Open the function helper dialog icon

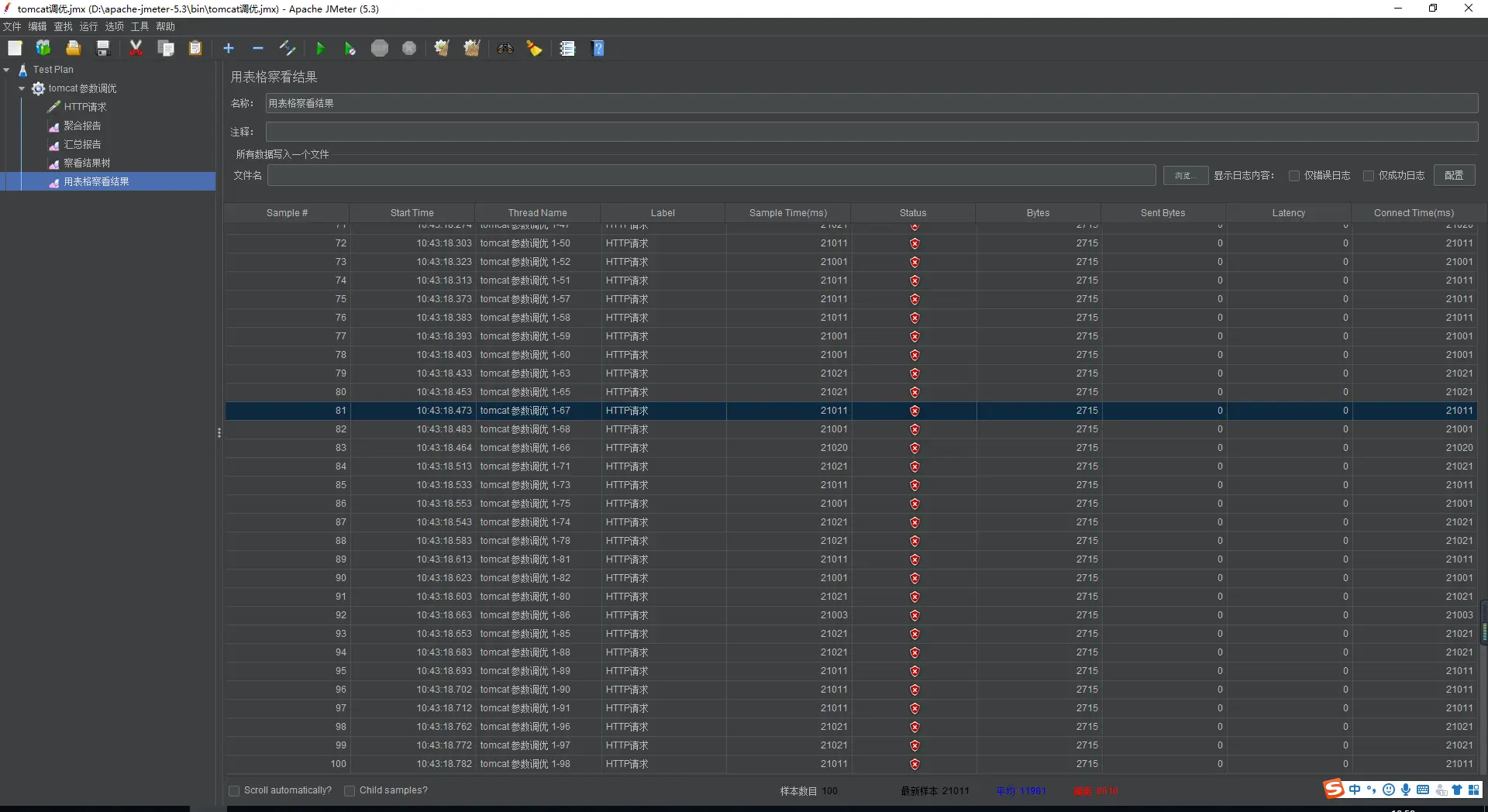tap(568, 48)
